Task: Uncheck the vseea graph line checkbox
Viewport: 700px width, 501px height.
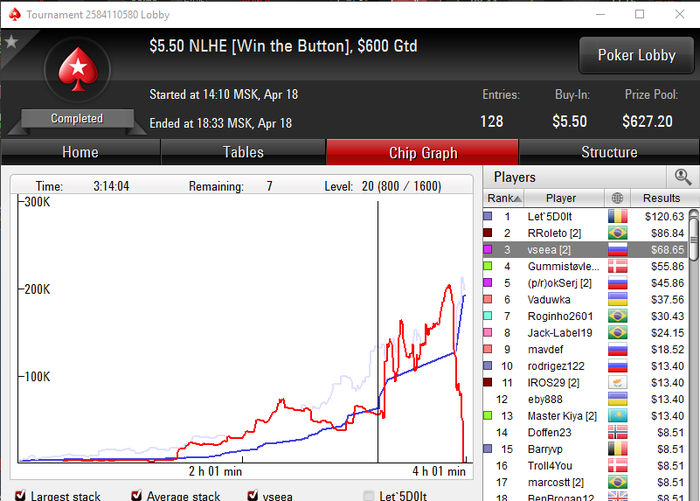Action: click(252, 495)
